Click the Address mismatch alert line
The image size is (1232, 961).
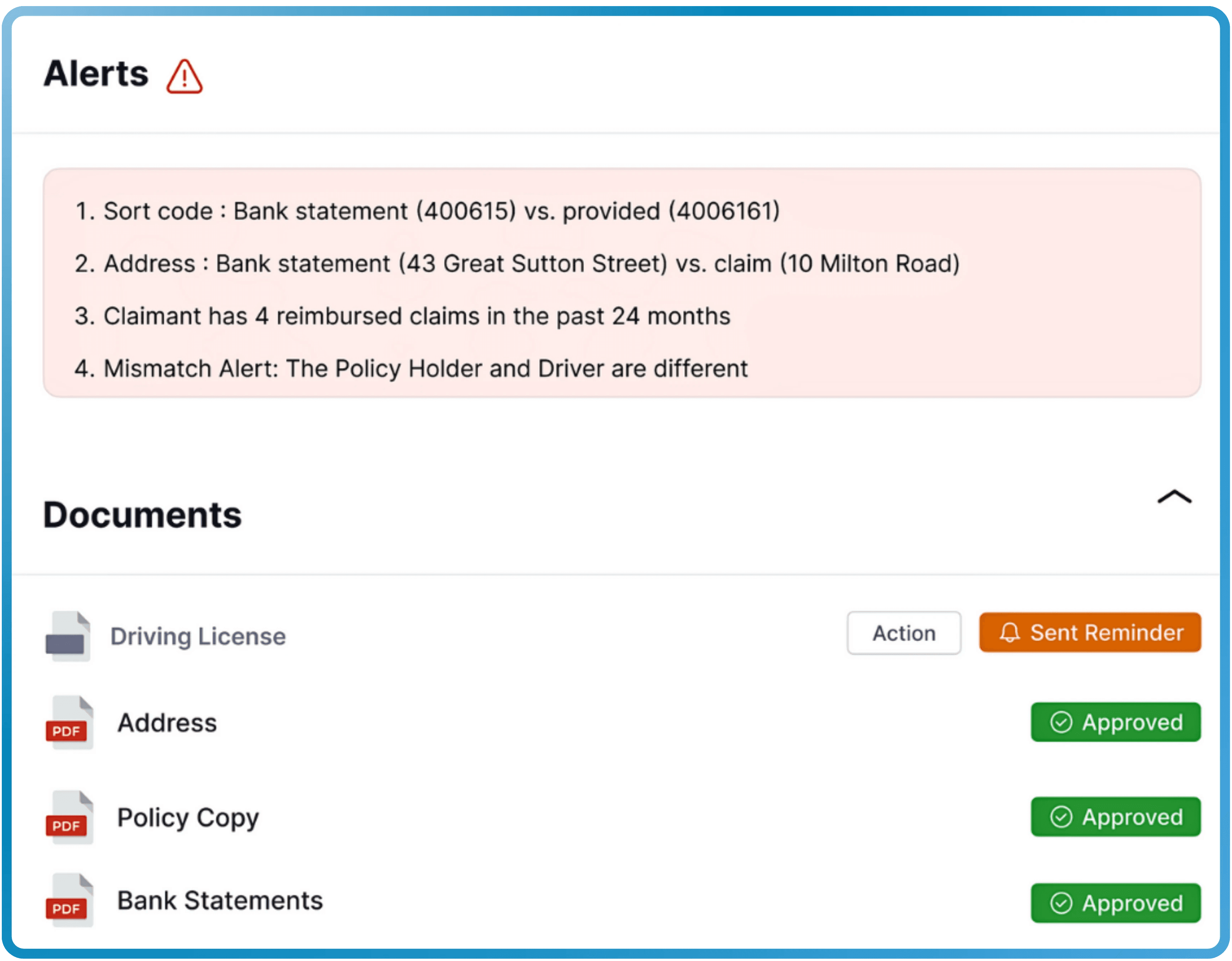click(x=517, y=263)
